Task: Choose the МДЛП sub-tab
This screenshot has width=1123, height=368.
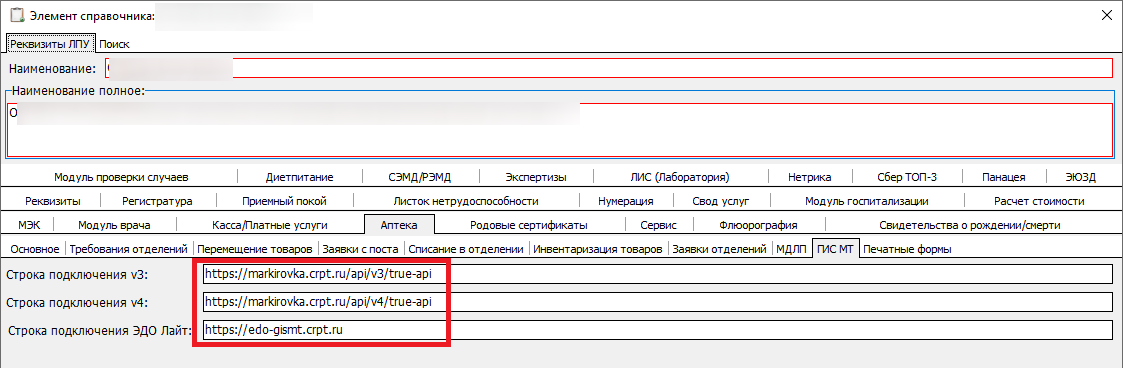Action: point(791,249)
